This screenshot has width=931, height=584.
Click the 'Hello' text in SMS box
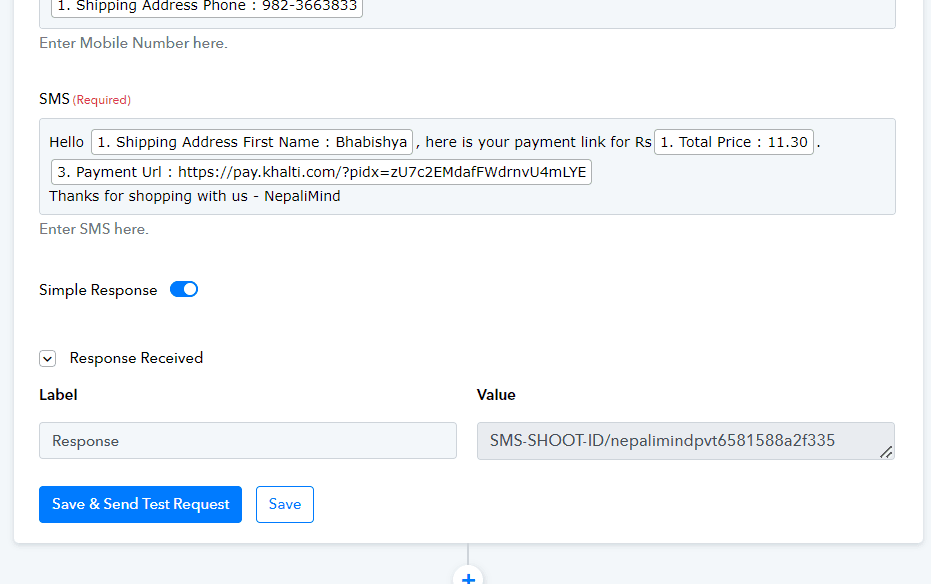pos(66,142)
